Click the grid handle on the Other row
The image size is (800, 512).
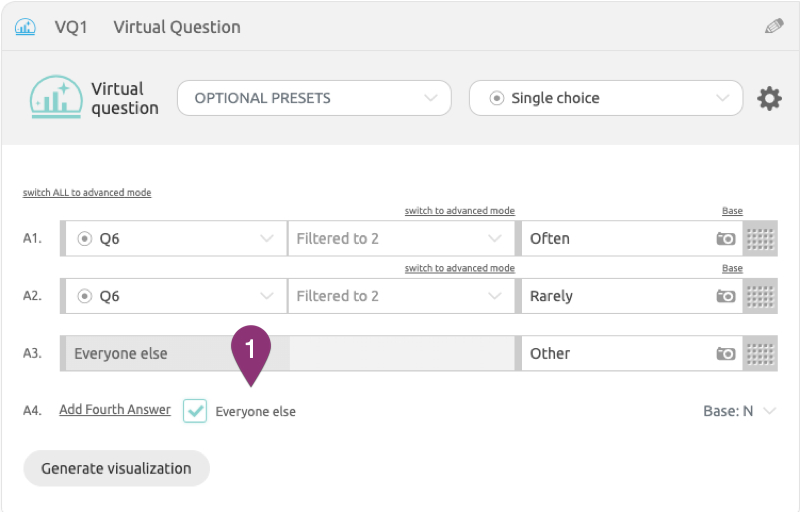pos(760,353)
